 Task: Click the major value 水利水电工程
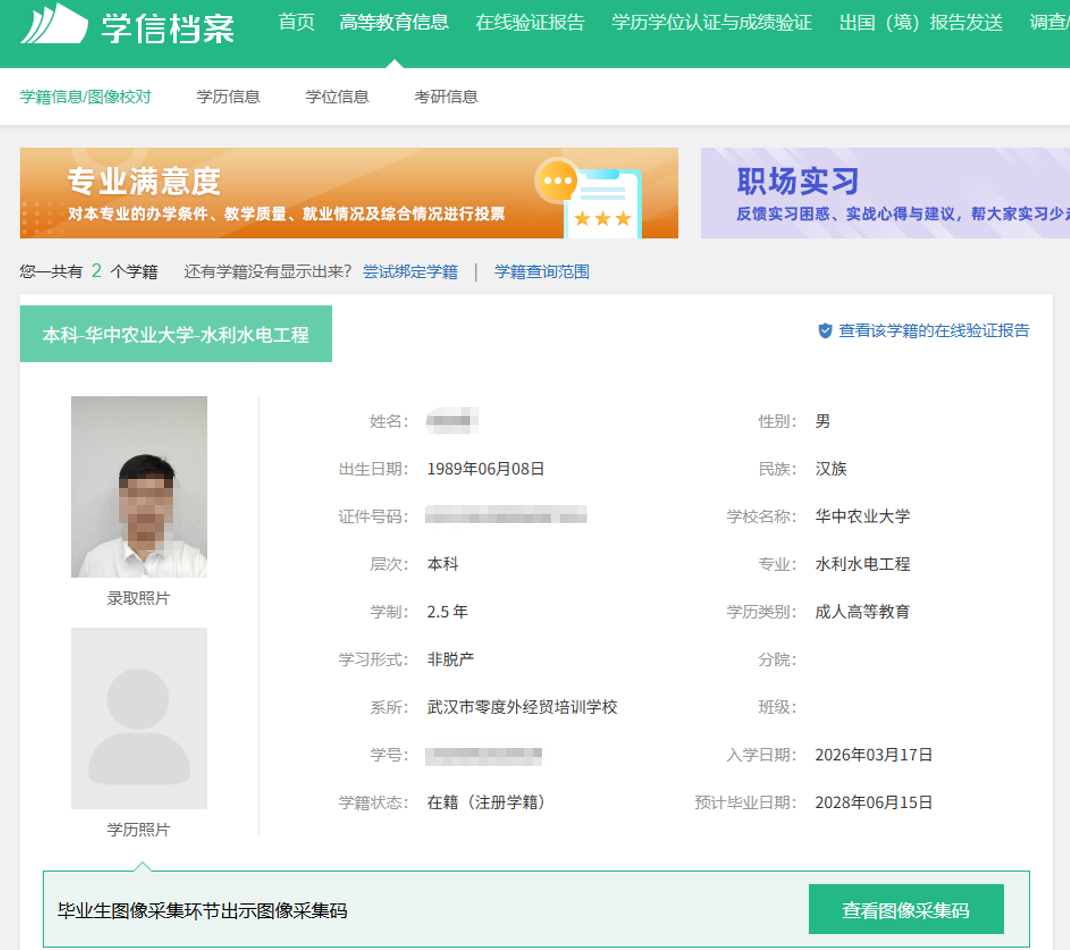[x=863, y=564]
